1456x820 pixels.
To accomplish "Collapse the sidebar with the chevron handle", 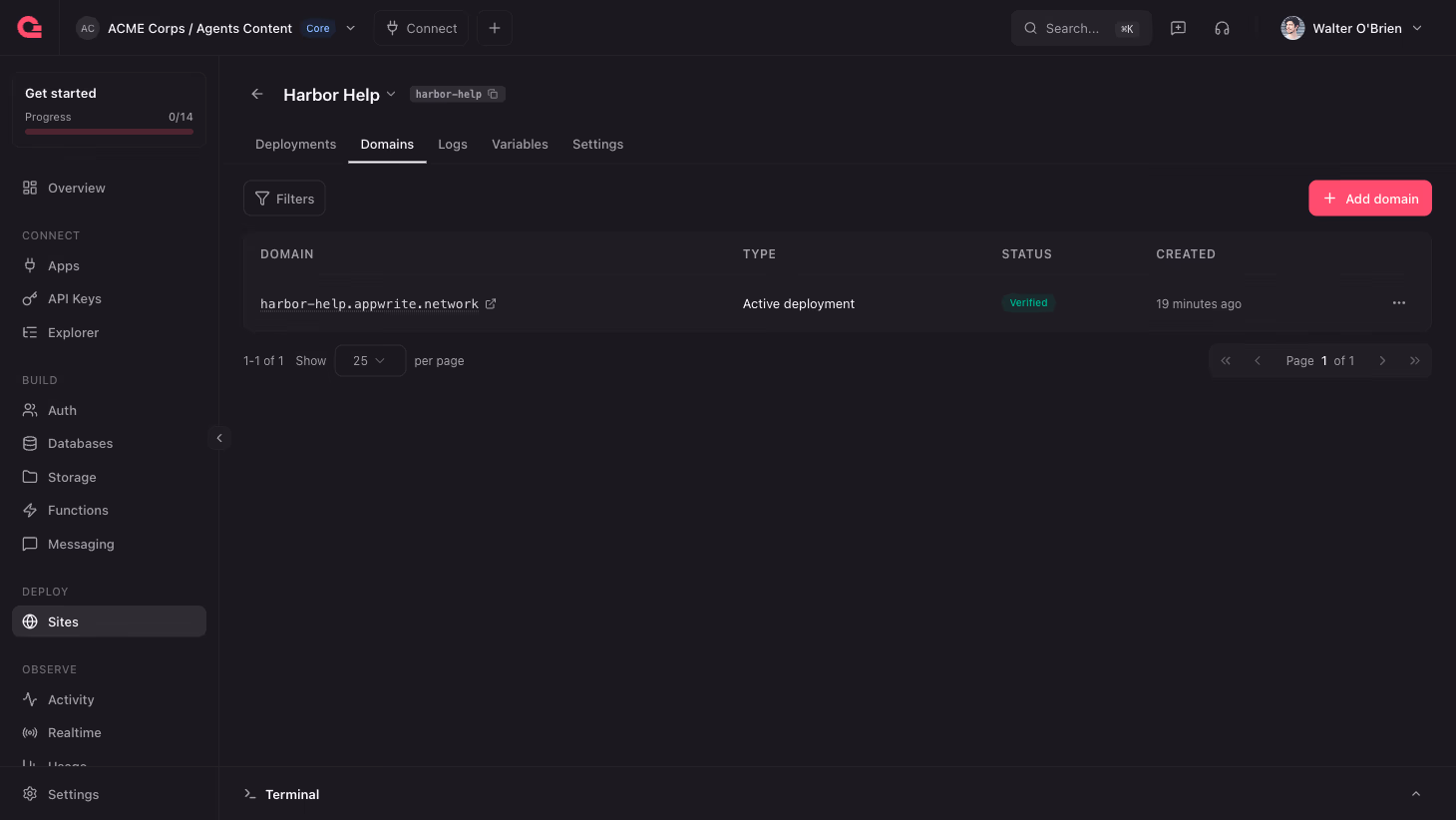I will coord(219,438).
